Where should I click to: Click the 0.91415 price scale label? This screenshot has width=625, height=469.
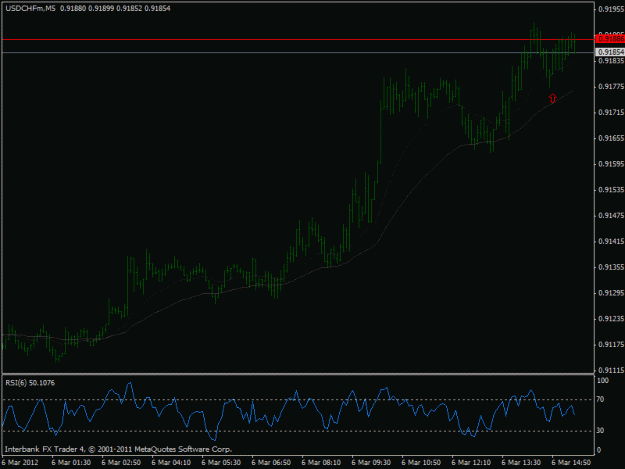click(x=611, y=241)
